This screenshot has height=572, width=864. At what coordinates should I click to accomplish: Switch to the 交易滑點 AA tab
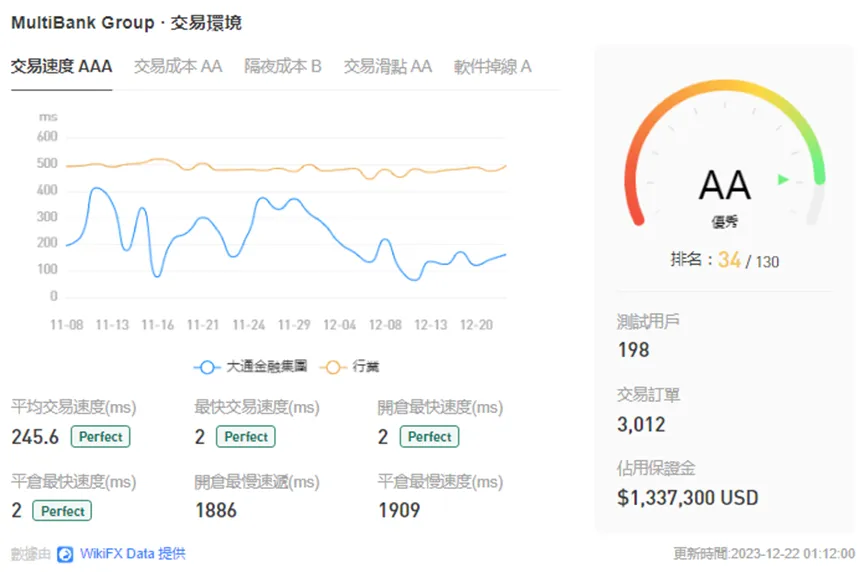click(387, 67)
